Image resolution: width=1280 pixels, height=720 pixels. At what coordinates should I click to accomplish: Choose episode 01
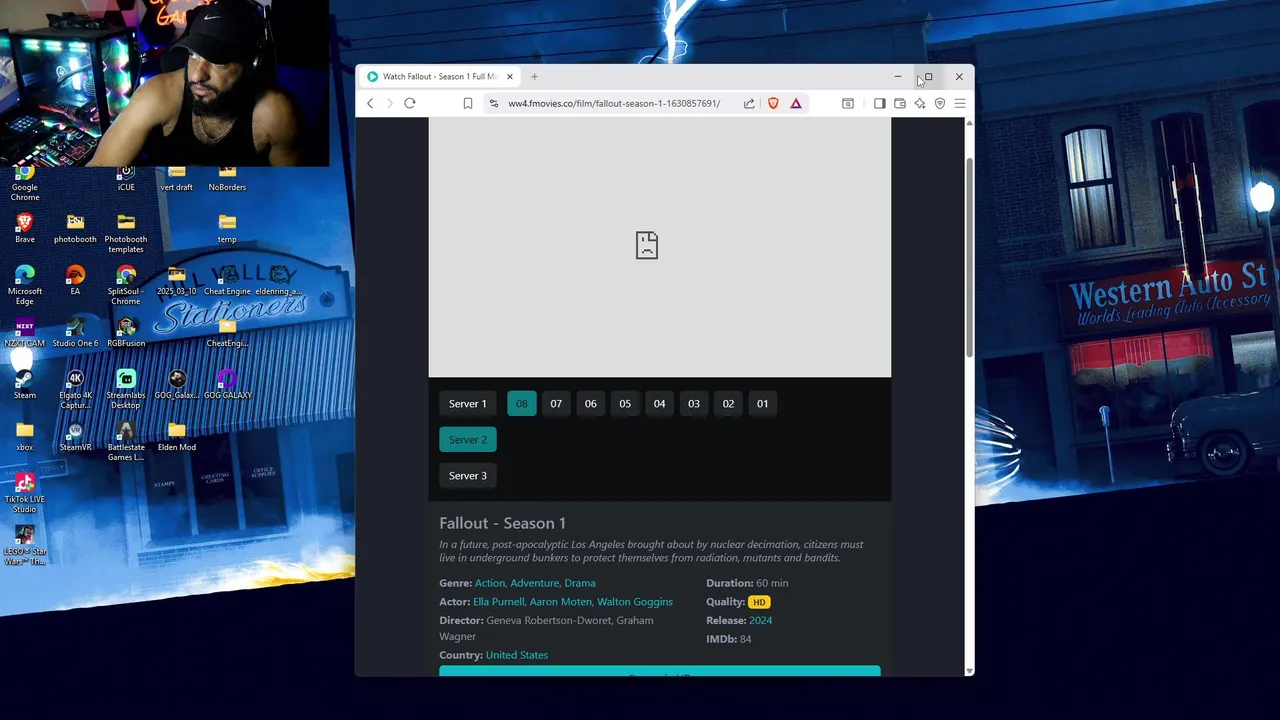tap(763, 404)
